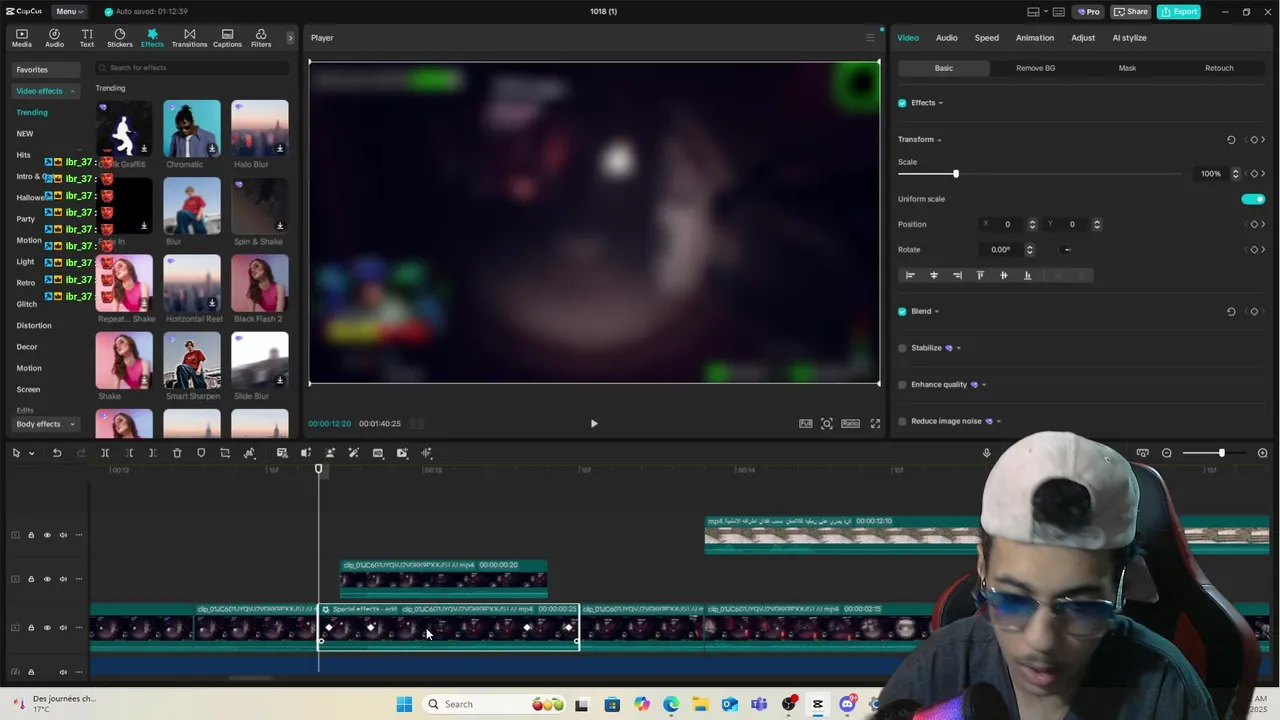Open player hamburger menu
This screenshot has width=1280, height=720.
(x=870, y=38)
